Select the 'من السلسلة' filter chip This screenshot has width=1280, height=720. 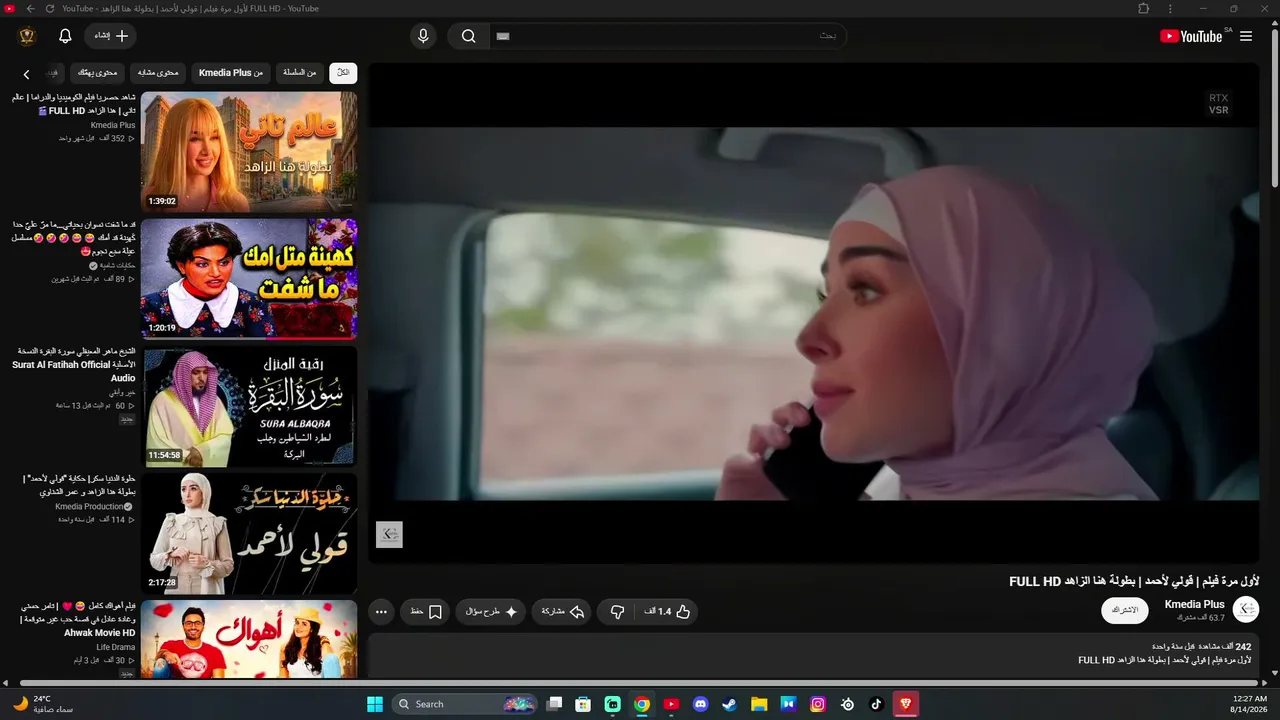pyautogui.click(x=299, y=72)
